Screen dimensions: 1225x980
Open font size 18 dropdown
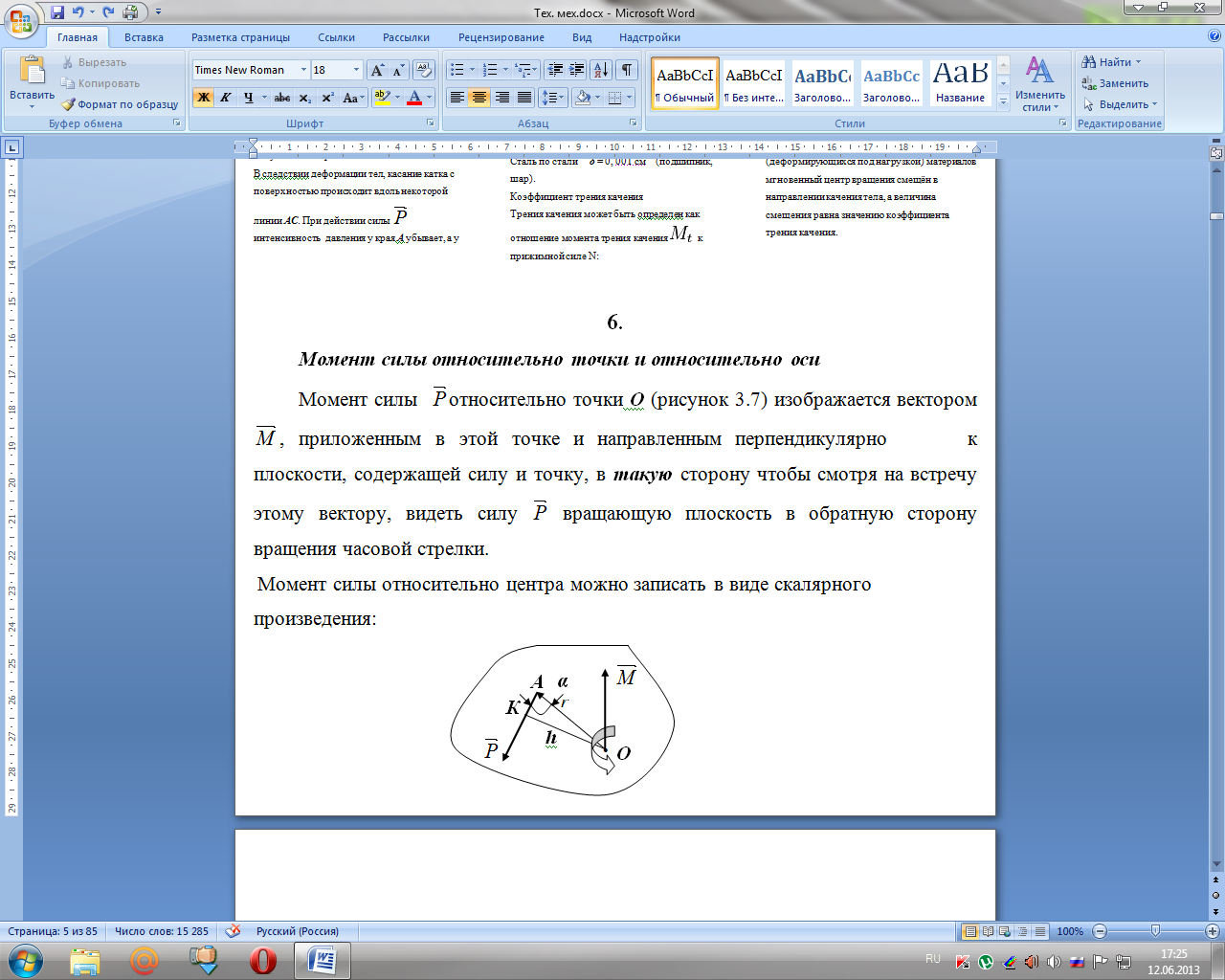point(356,70)
